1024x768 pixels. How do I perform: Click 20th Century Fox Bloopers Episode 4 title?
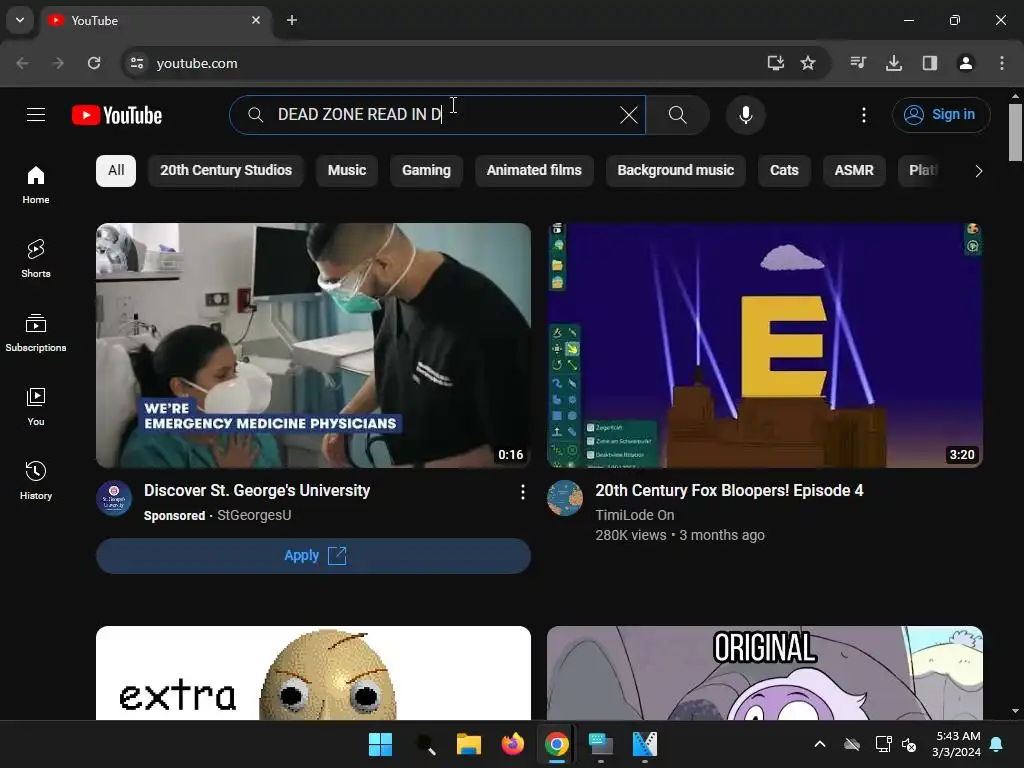(x=729, y=490)
